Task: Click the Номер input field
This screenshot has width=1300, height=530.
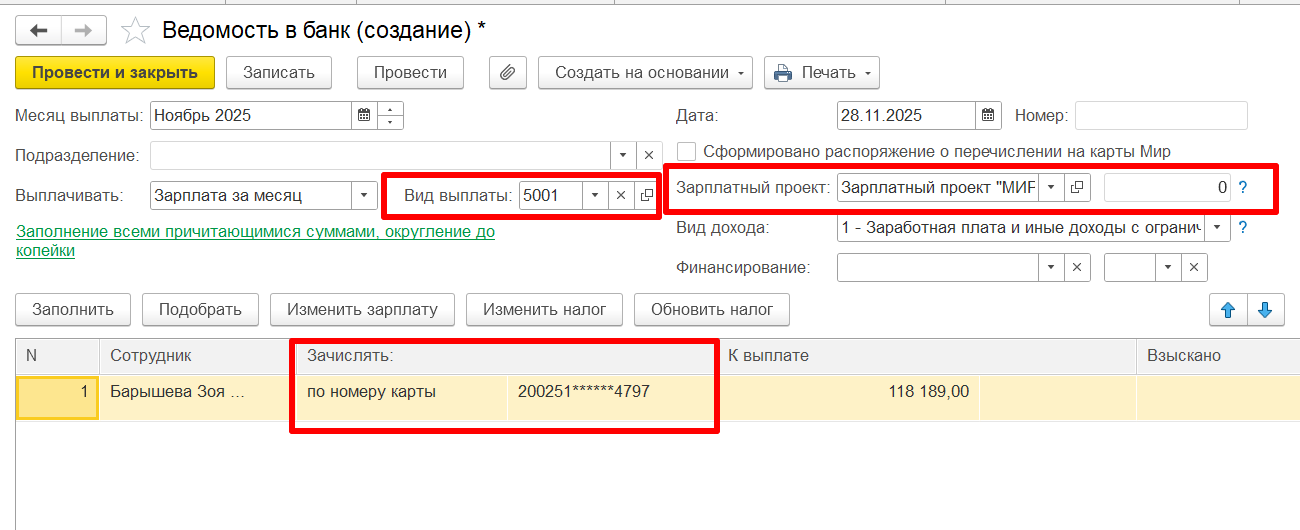Action: 1160,115
